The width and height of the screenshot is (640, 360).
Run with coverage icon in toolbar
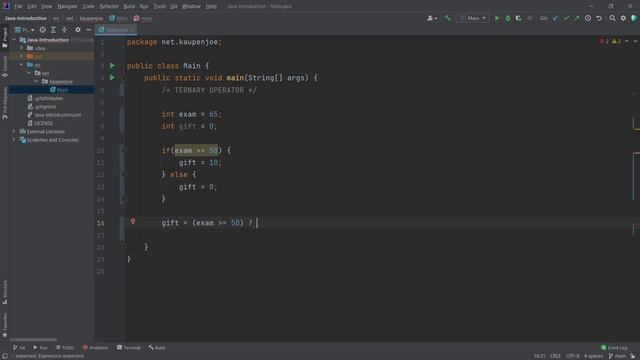pos(518,18)
